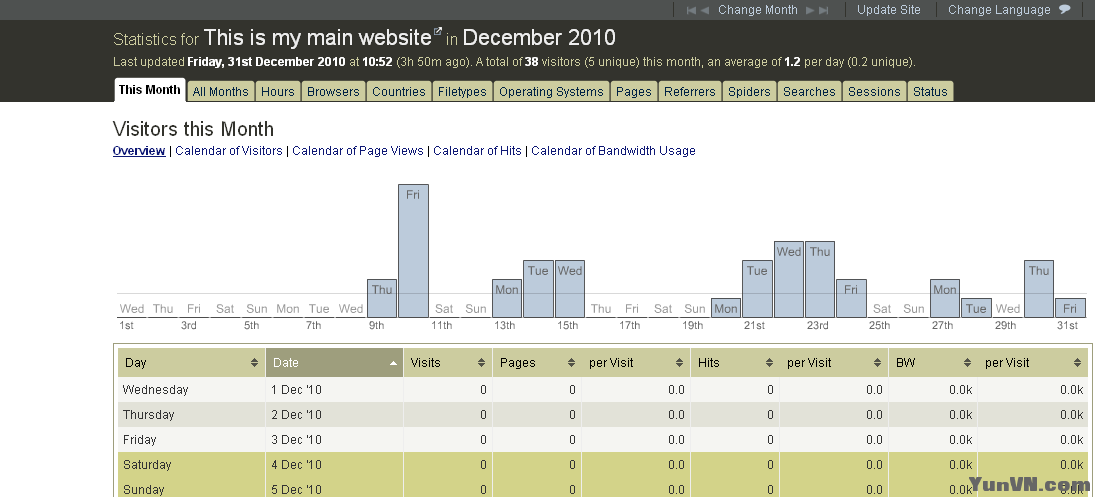Image resolution: width=1095 pixels, height=497 pixels.
Task: Click the Thu bar for the 30th
Action: click(x=1039, y=289)
